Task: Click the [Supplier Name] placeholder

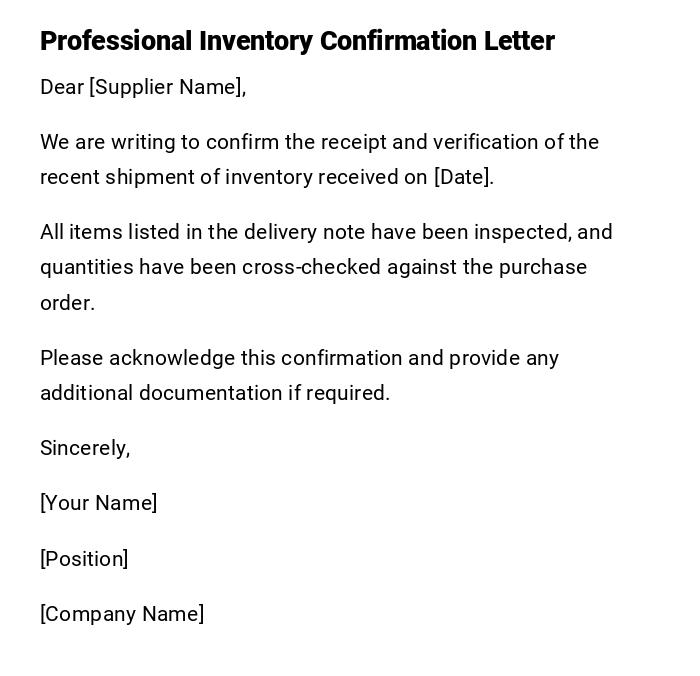Action: pyautogui.click(x=167, y=87)
